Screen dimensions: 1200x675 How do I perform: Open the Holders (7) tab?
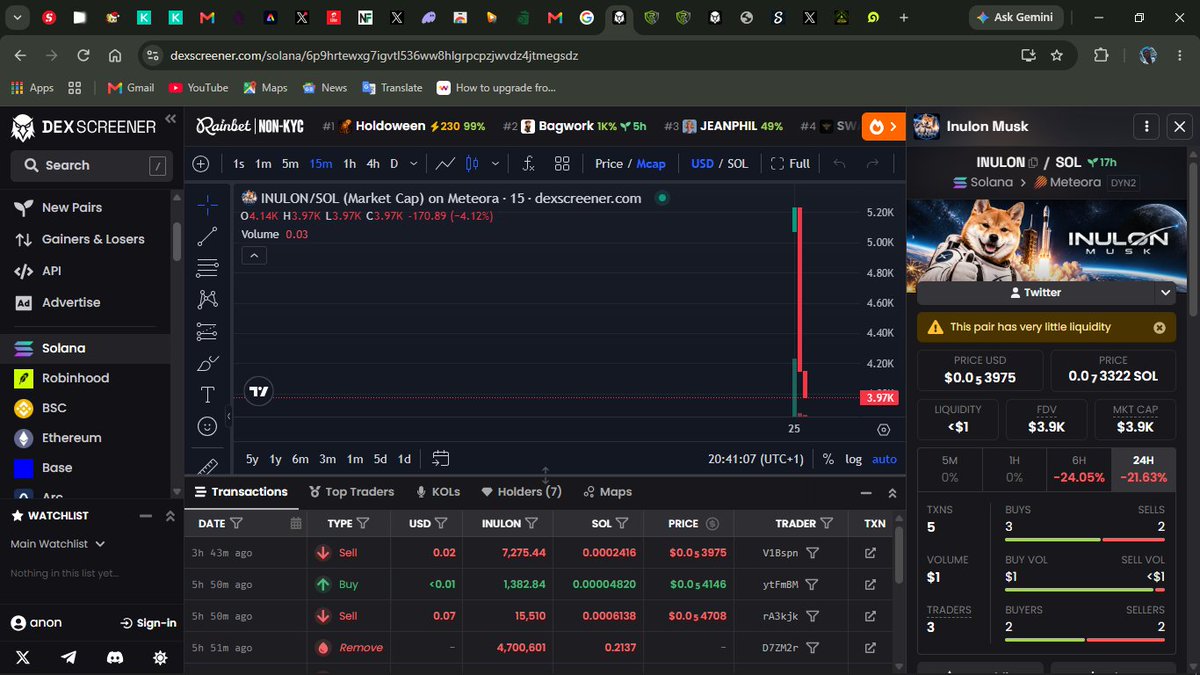tap(521, 492)
